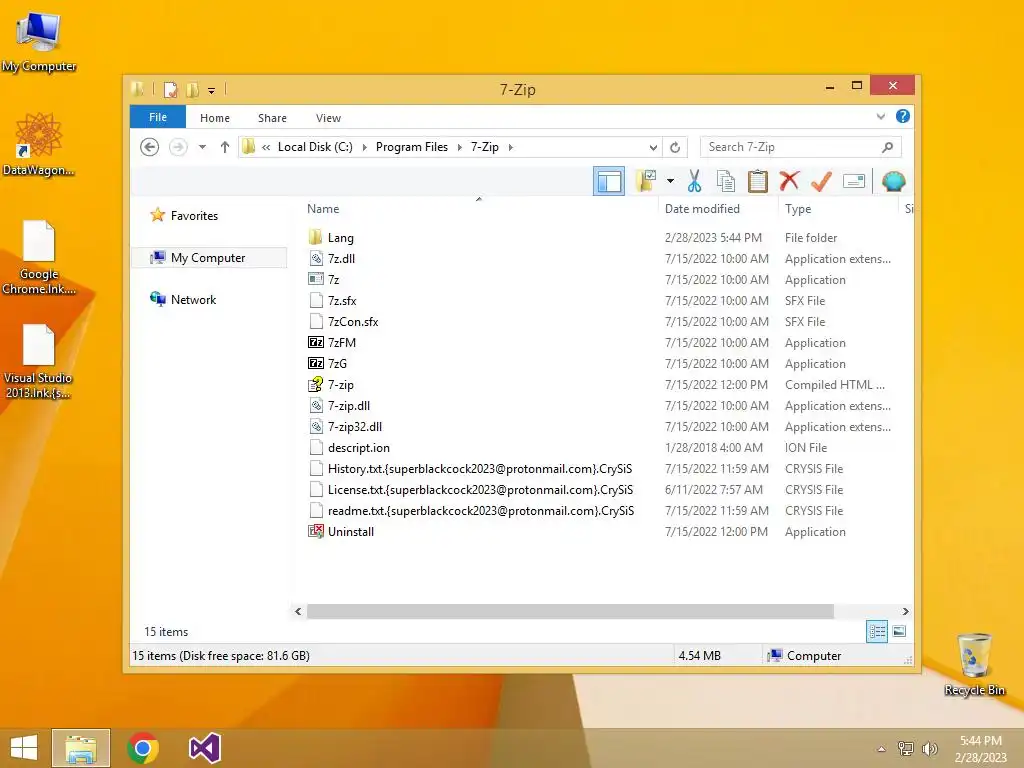Select the Lang folder

pyautogui.click(x=340, y=238)
